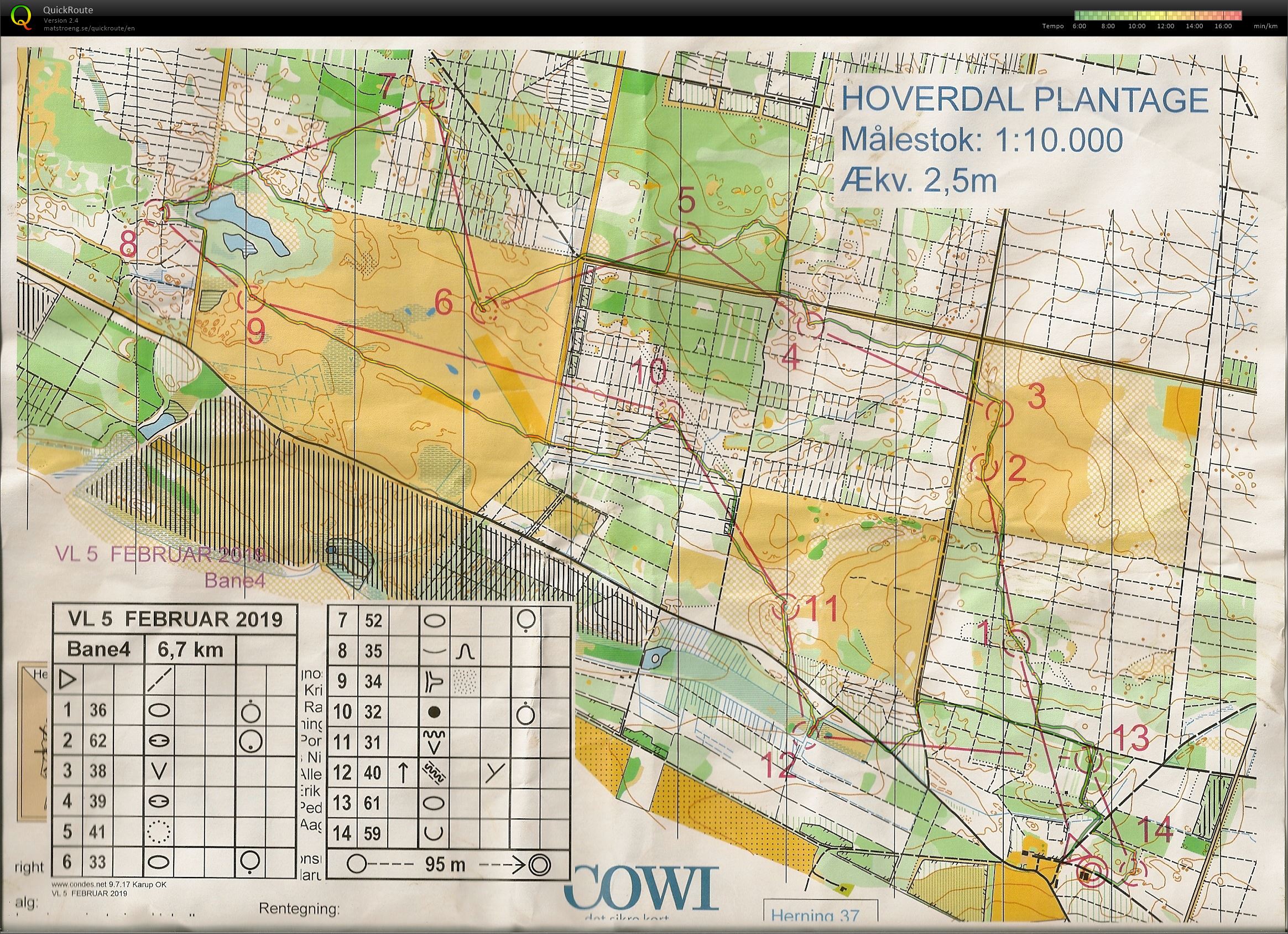Click the up arrow symbol in row 12

(403, 772)
